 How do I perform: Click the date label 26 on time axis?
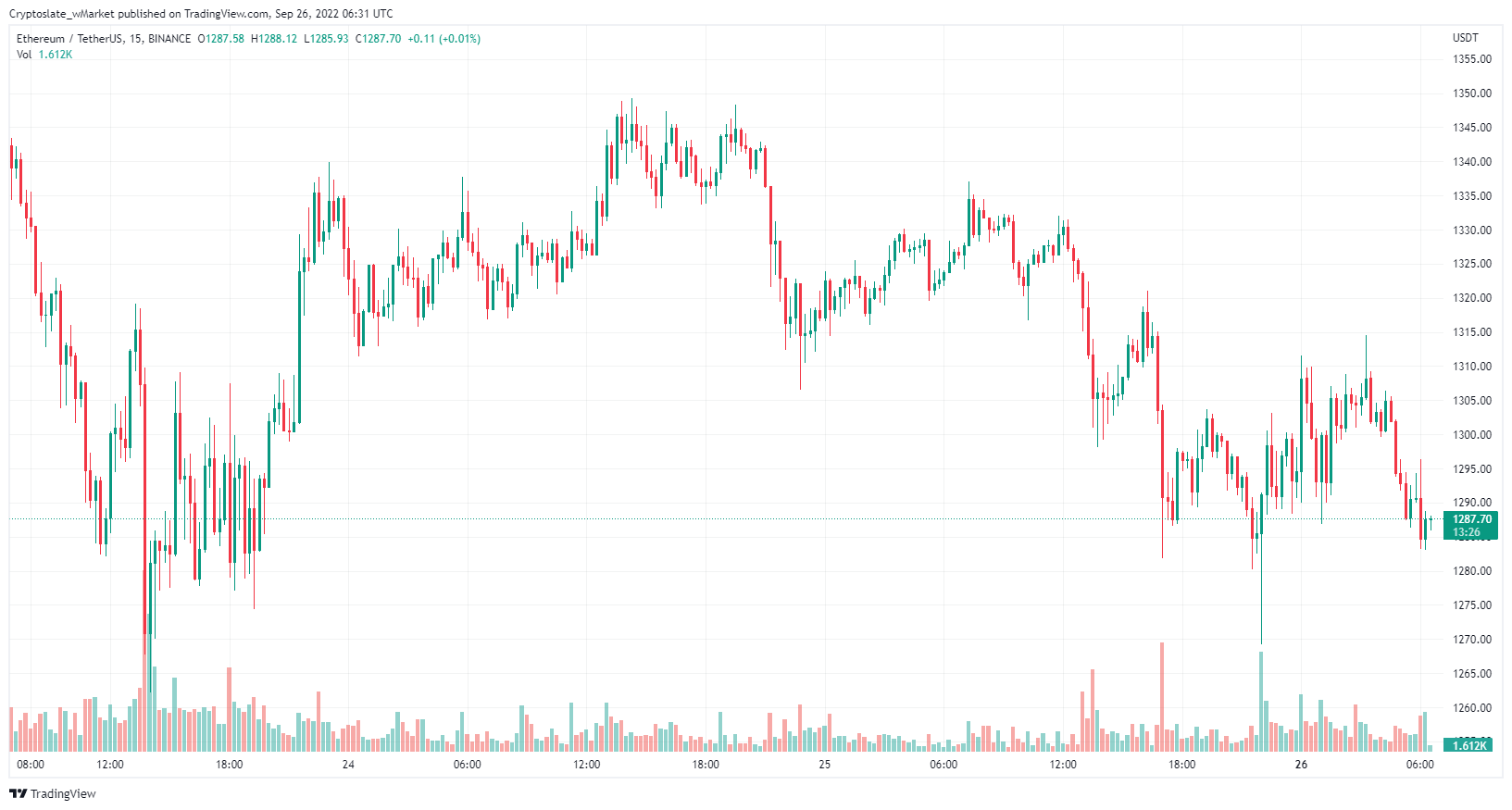click(x=1302, y=765)
